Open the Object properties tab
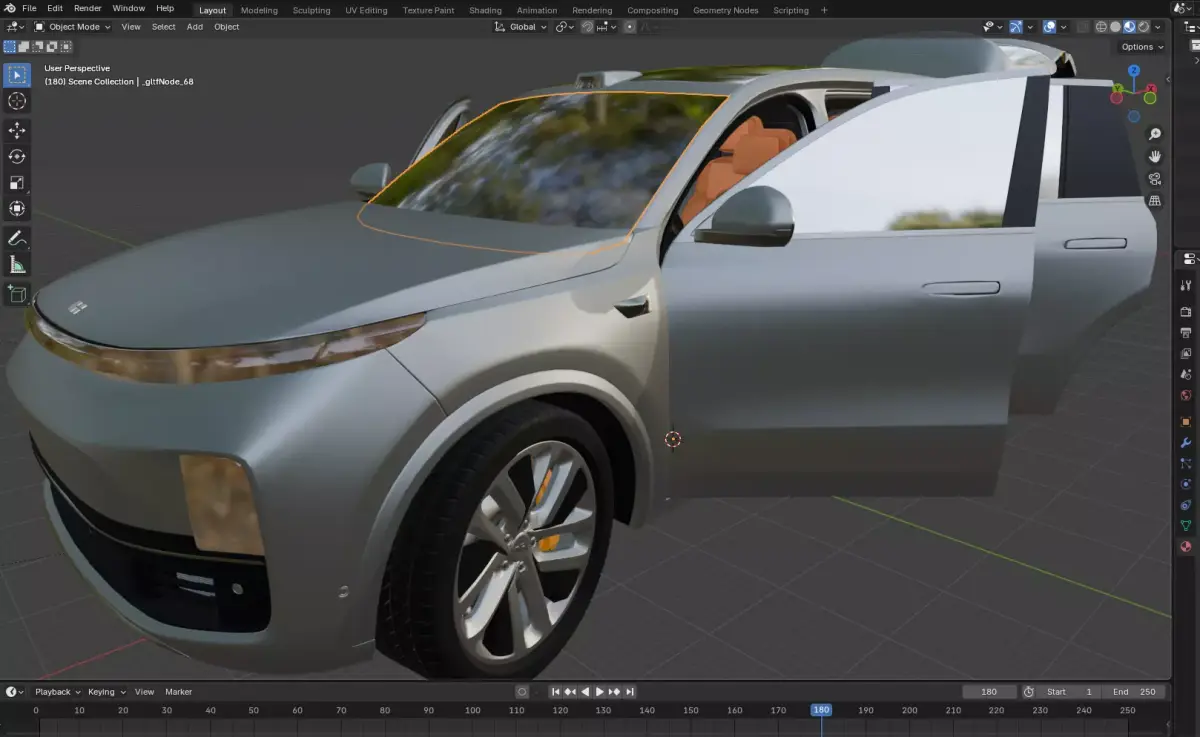The width and height of the screenshot is (1200, 737). pos(1186,422)
